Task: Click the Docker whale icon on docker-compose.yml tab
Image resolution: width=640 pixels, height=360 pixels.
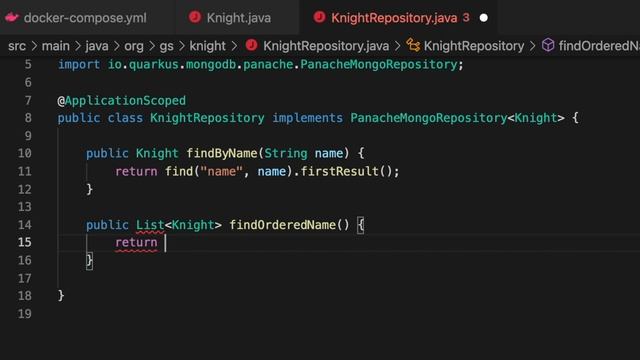Action: tap(12, 18)
